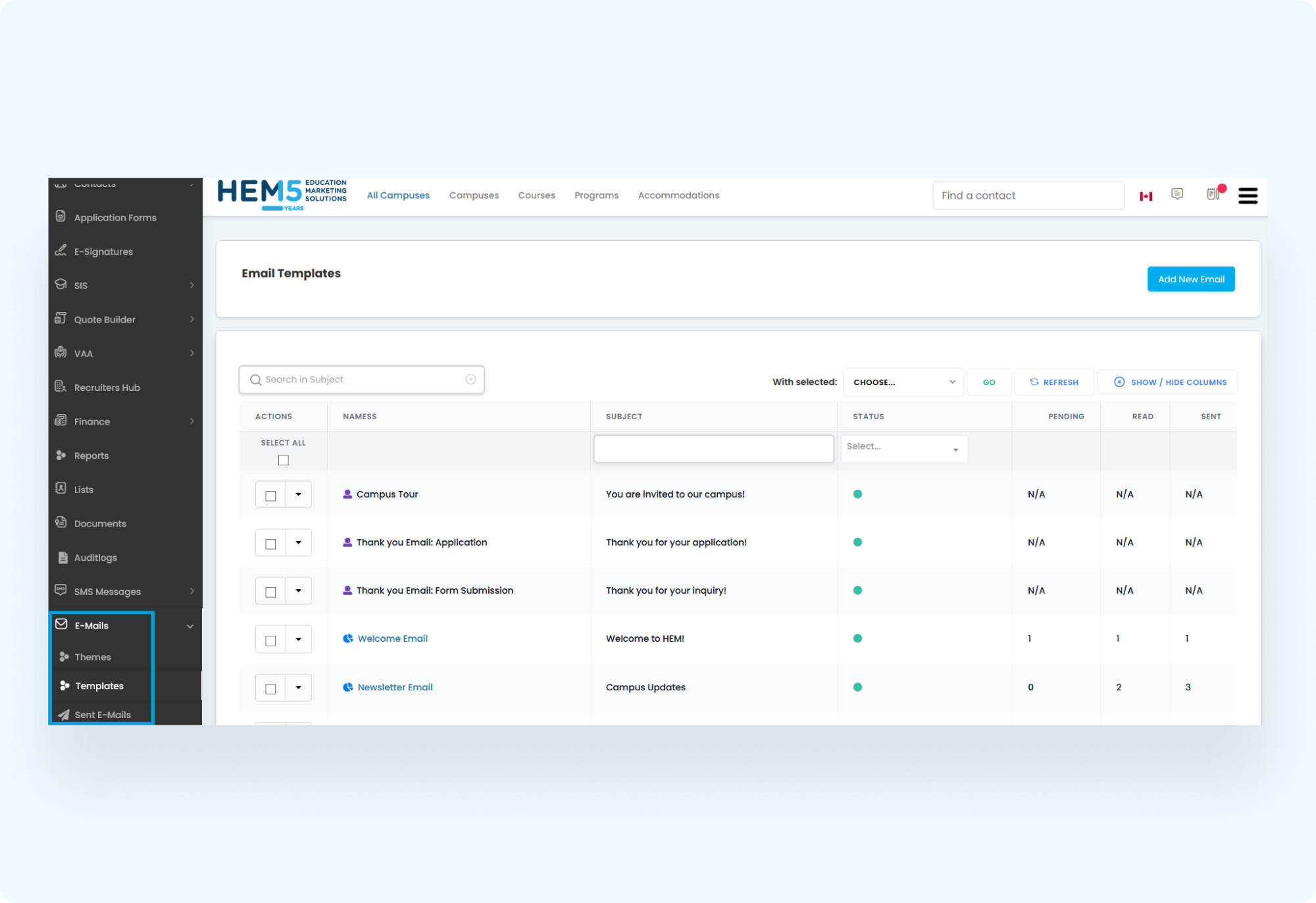Open Templates under E-Mails menu
Screen dimensions: 1316x903
coord(99,686)
